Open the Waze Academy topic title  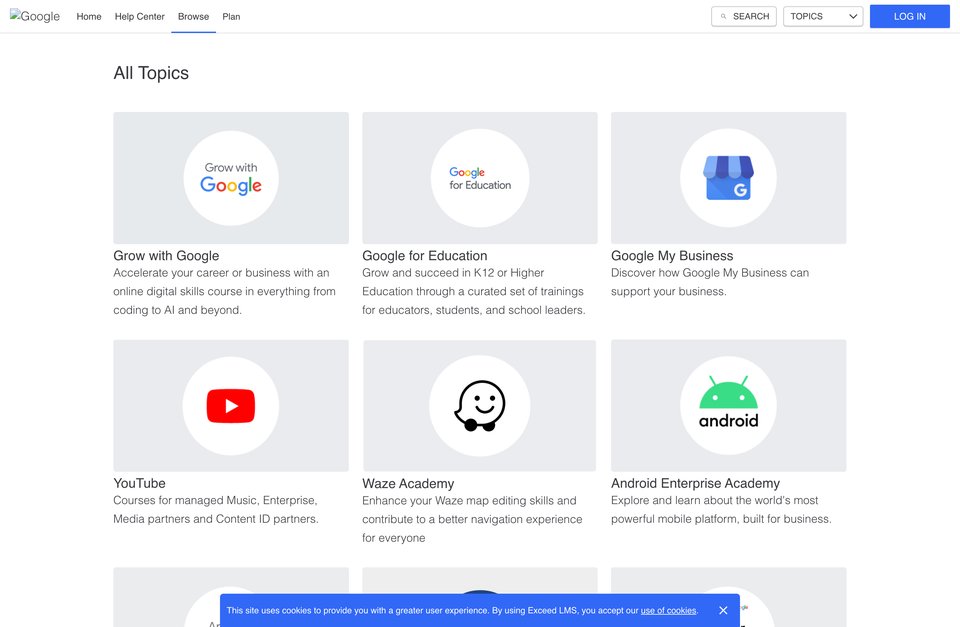click(408, 484)
